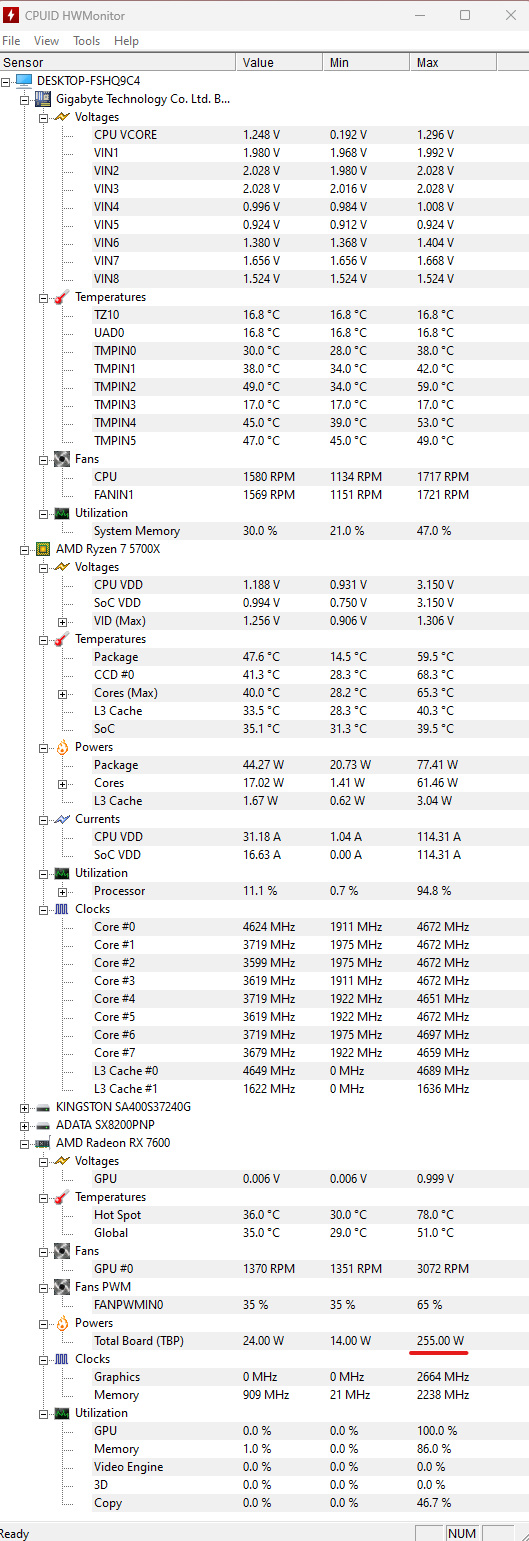This screenshot has width=529, height=1541.
Task: Click the DESKTOP-FSHQ9C4 computer icon
Action: (25, 81)
